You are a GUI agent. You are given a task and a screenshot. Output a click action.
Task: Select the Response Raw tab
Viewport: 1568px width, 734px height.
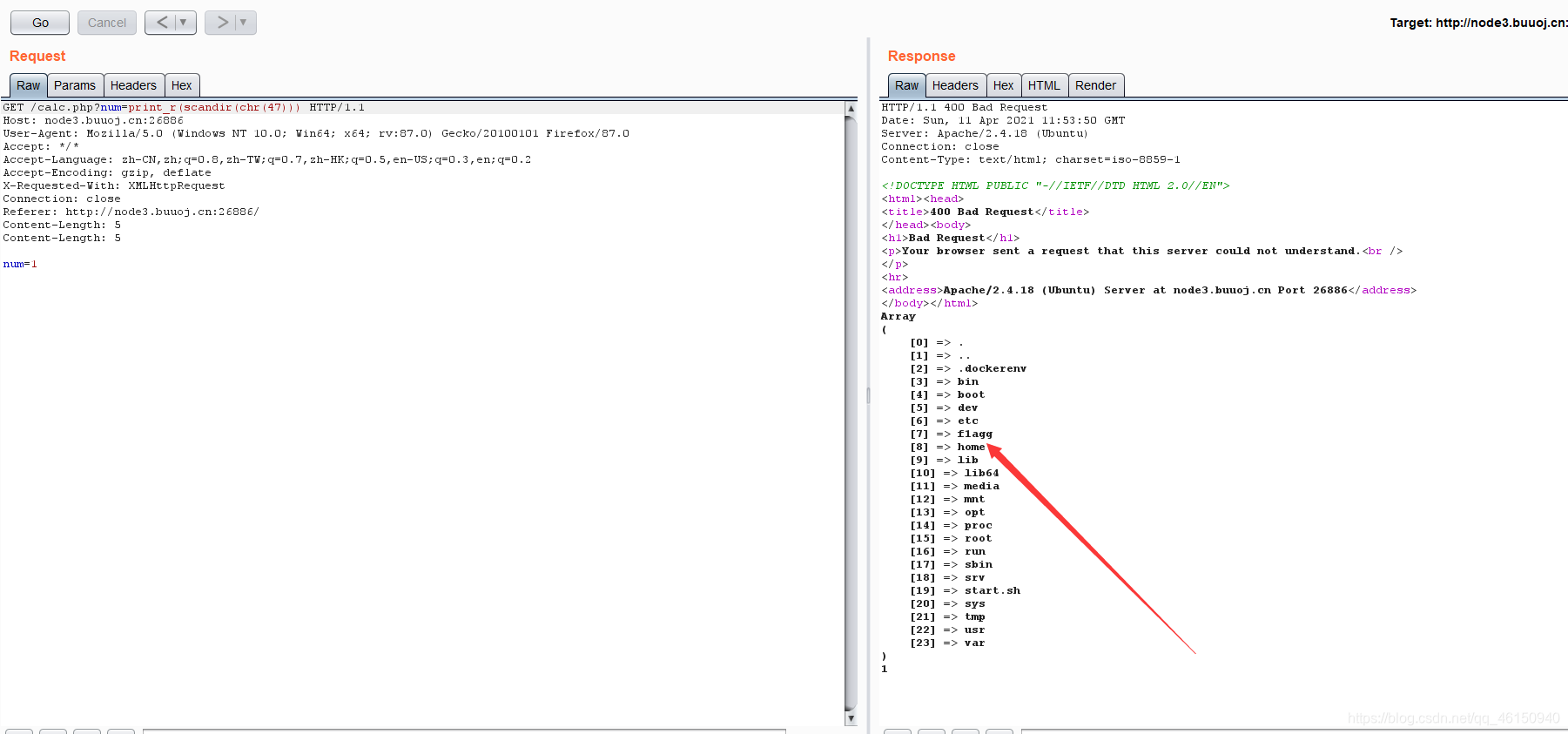click(x=906, y=85)
